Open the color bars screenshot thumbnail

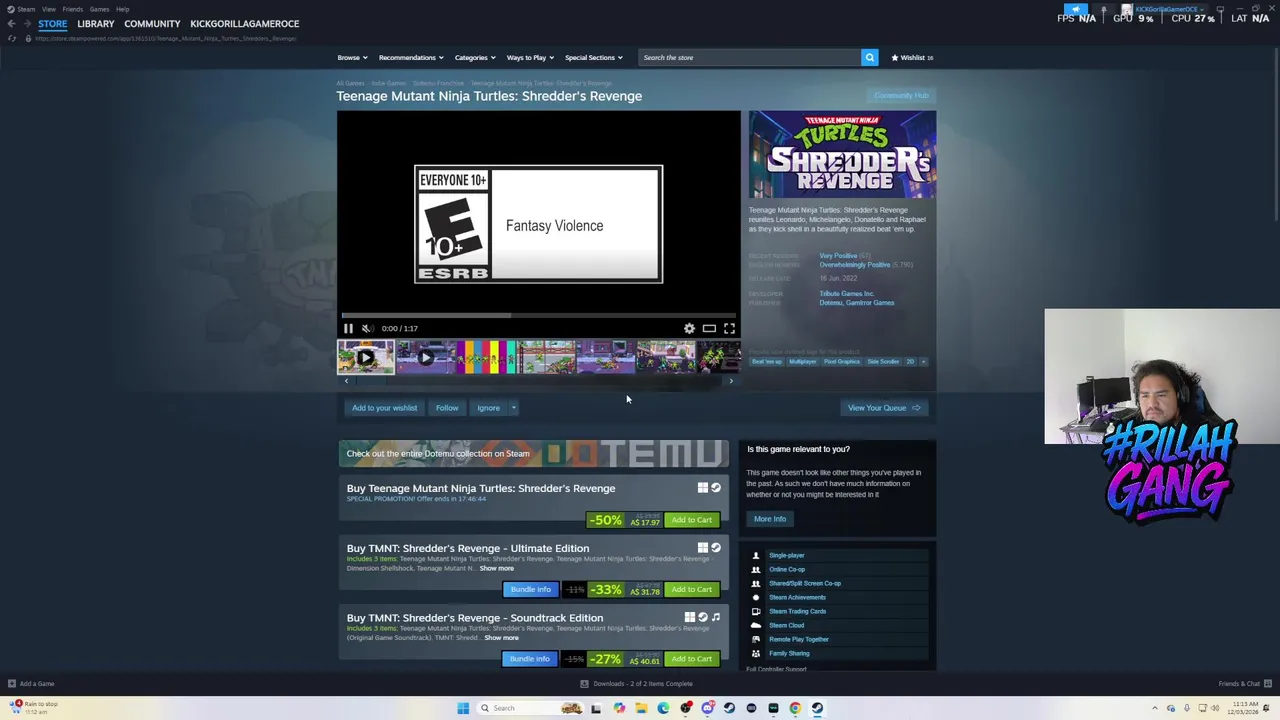click(x=485, y=357)
